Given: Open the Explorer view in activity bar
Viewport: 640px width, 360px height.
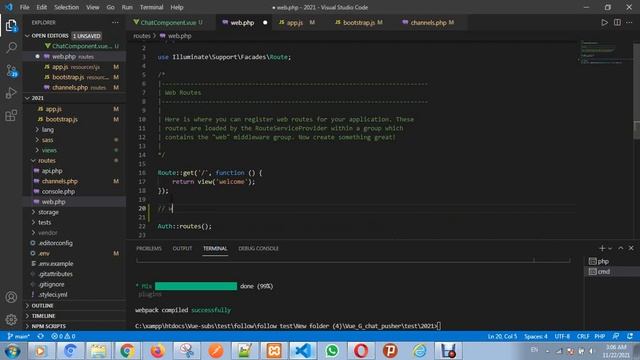Looking at the screenshot, I should tap(11, 26).
